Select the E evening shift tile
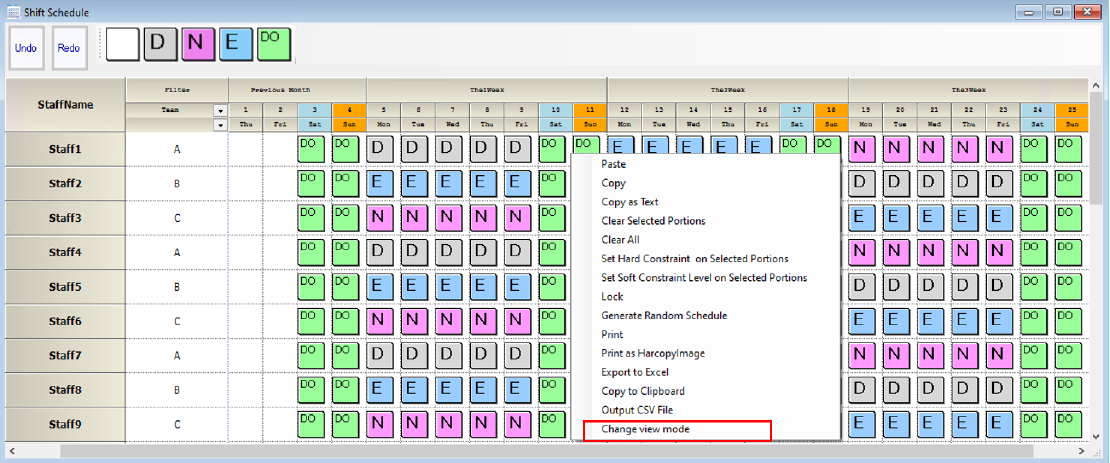This screenshot has height=463, width=1110. click(236, 45)
